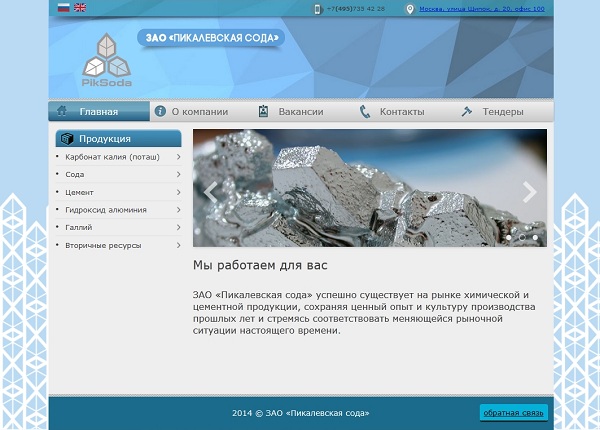Expand chevron for Цемент
The height and width of the screenshot is (430, 600).
178,192
